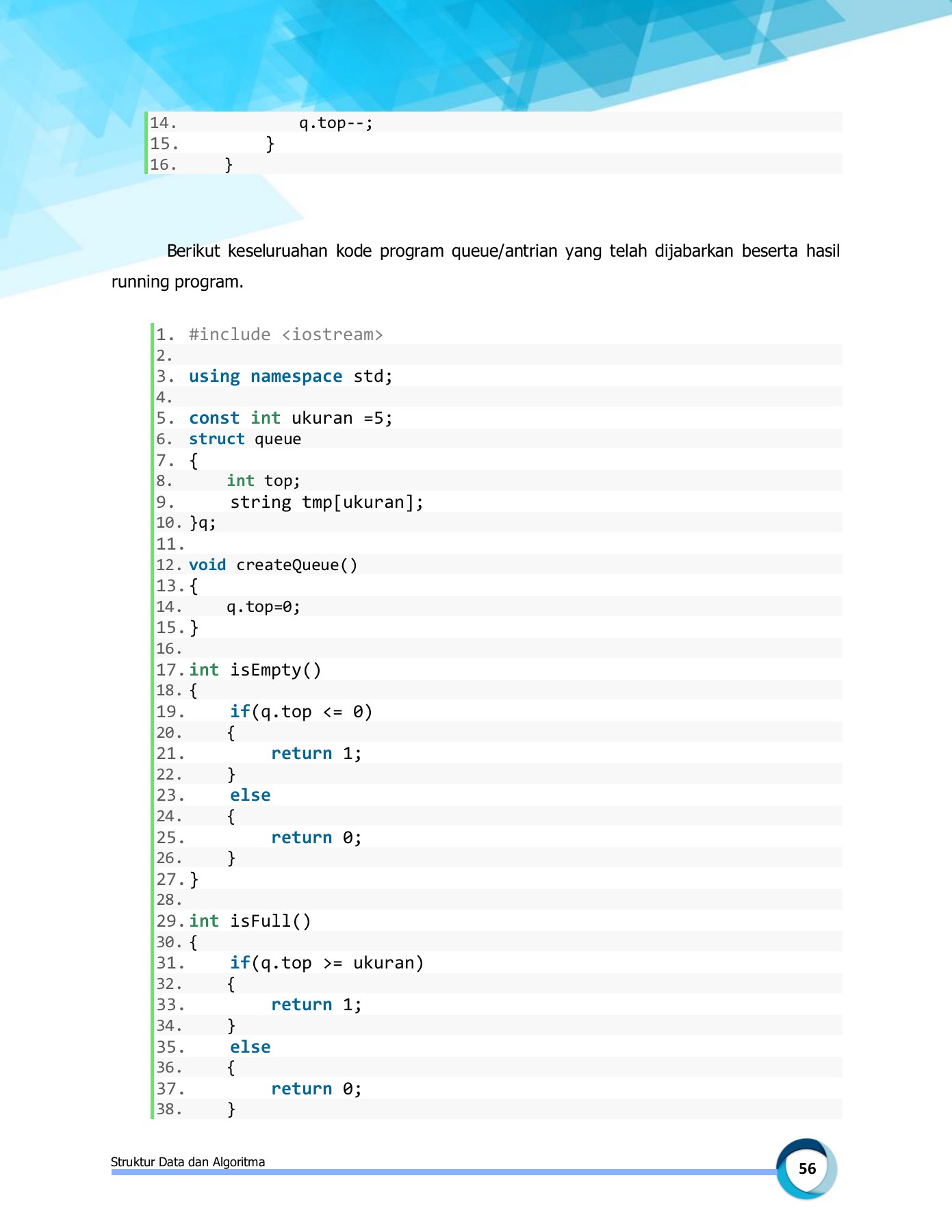Click the 'const int ukuran =5;' line

[290, 418]
